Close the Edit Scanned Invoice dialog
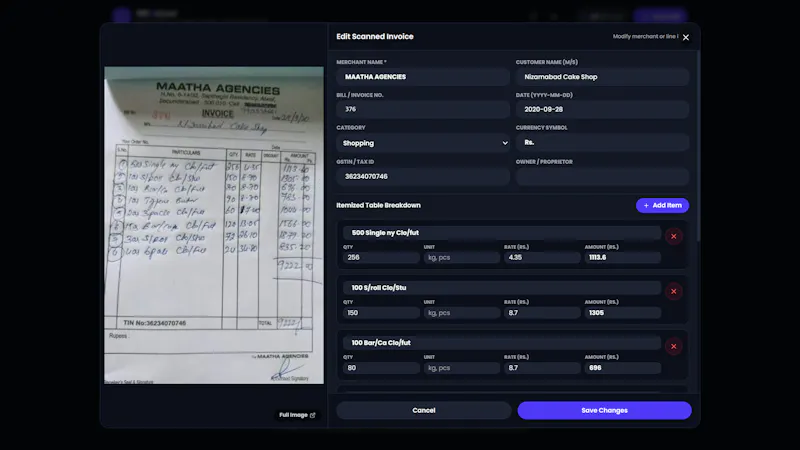Screen dimensions: 800x450 686,37
